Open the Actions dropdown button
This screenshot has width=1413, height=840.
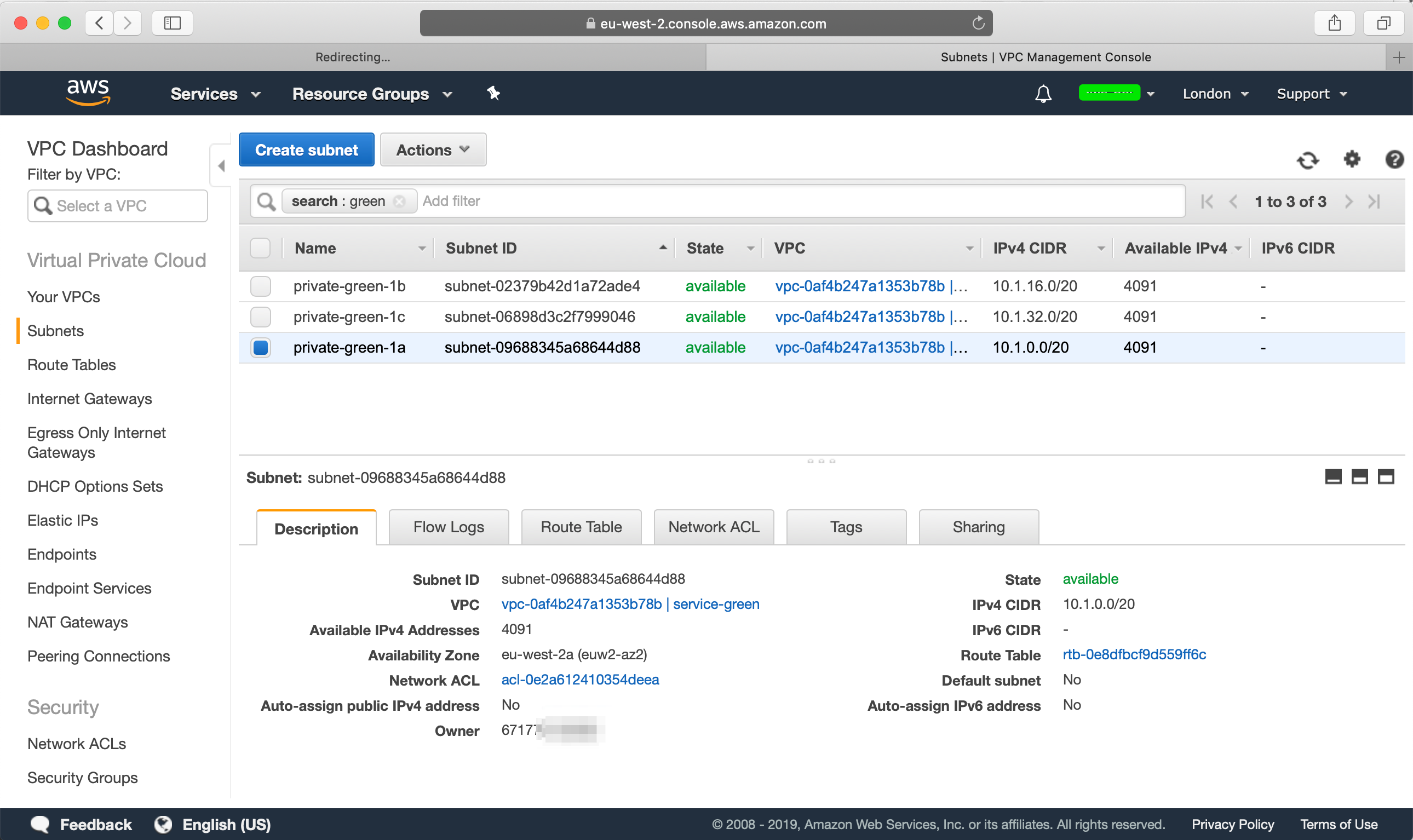433,149
